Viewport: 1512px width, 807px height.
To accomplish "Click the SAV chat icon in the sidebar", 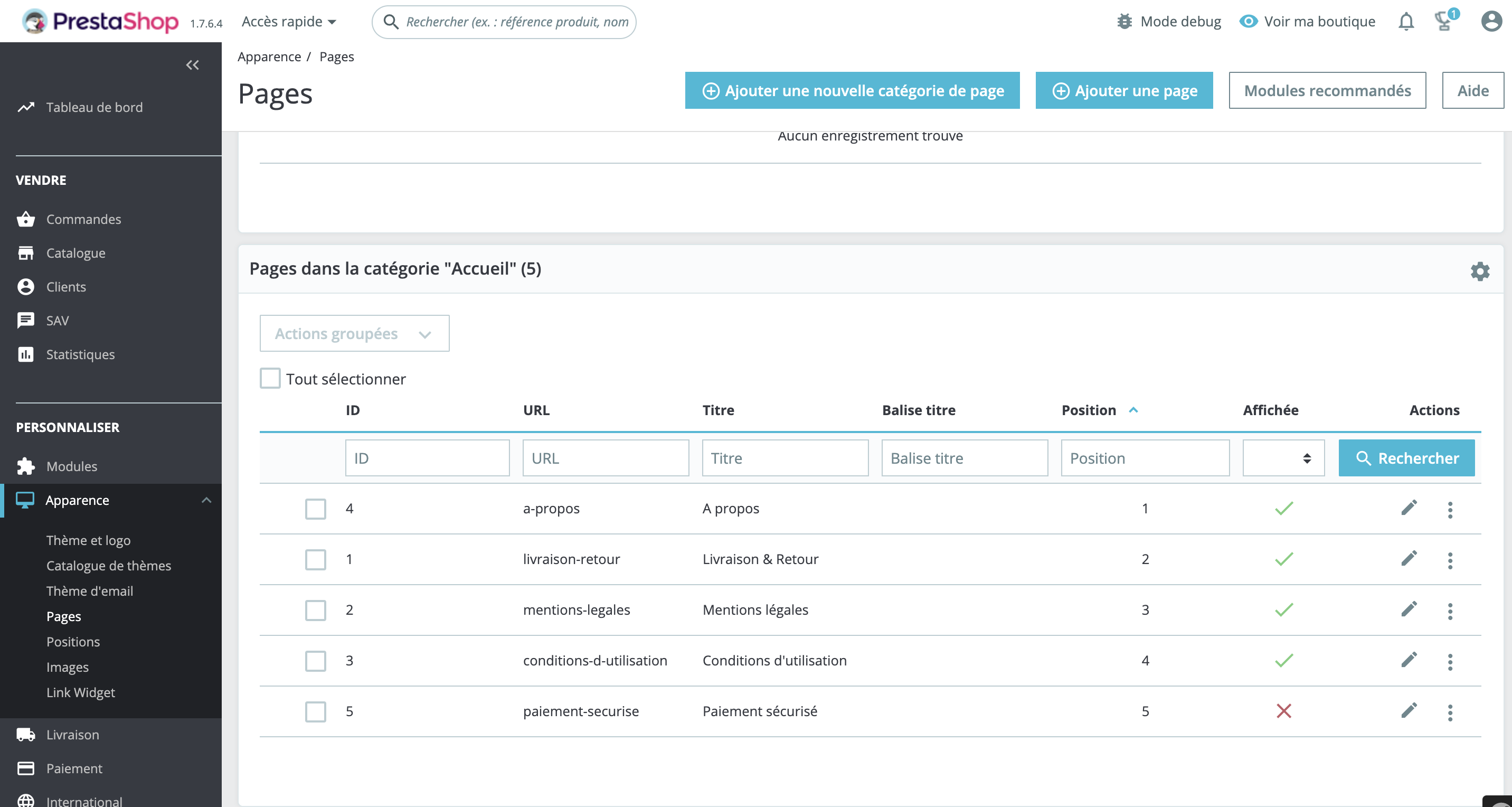I will click(26, 321).
